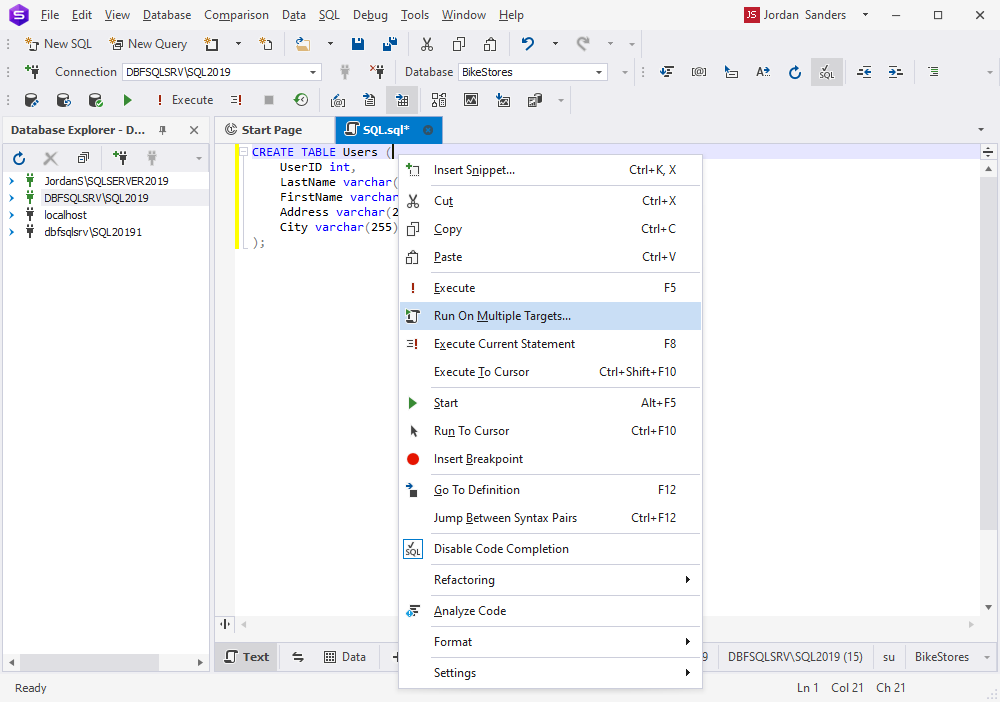The width and height of the screenshot is (1000, 702).
Task: Click the New Connection plug icon beside Connection
Action: [x=32, y=72]
